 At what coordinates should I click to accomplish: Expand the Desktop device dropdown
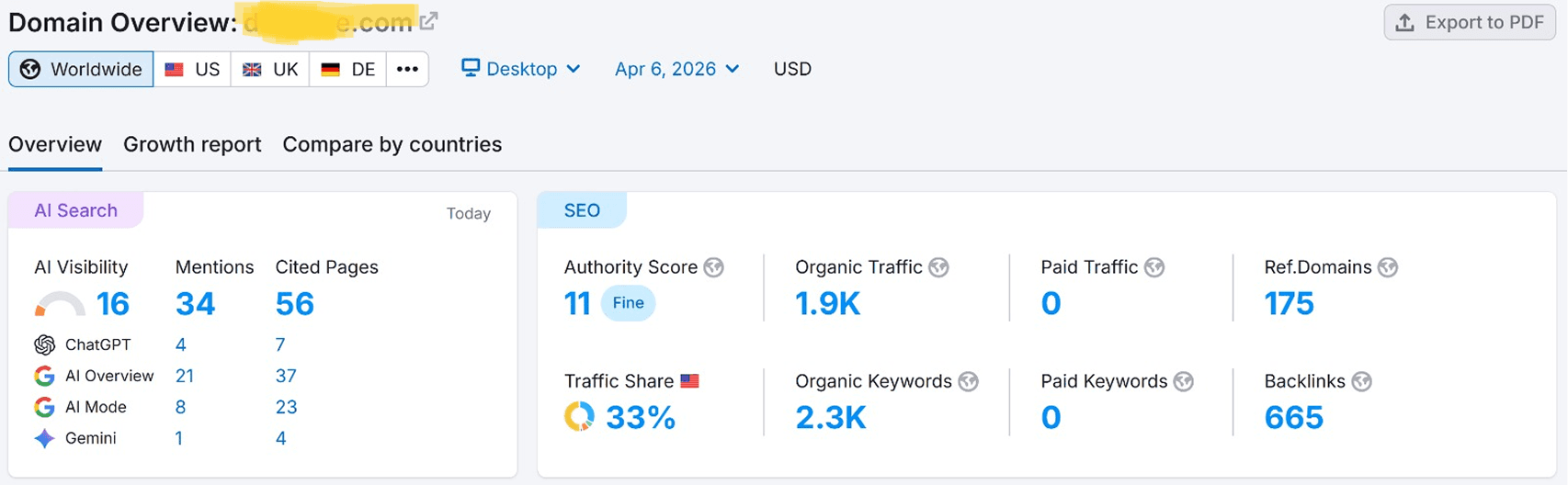click(521, 69)
